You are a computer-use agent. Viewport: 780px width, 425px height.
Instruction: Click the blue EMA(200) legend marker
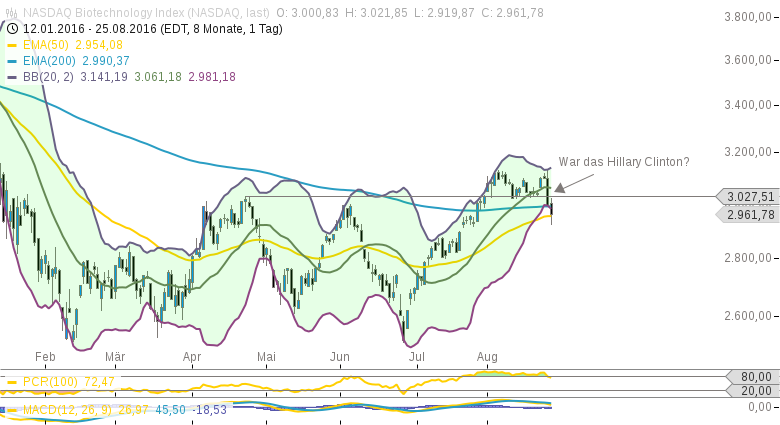coord(12,61)
